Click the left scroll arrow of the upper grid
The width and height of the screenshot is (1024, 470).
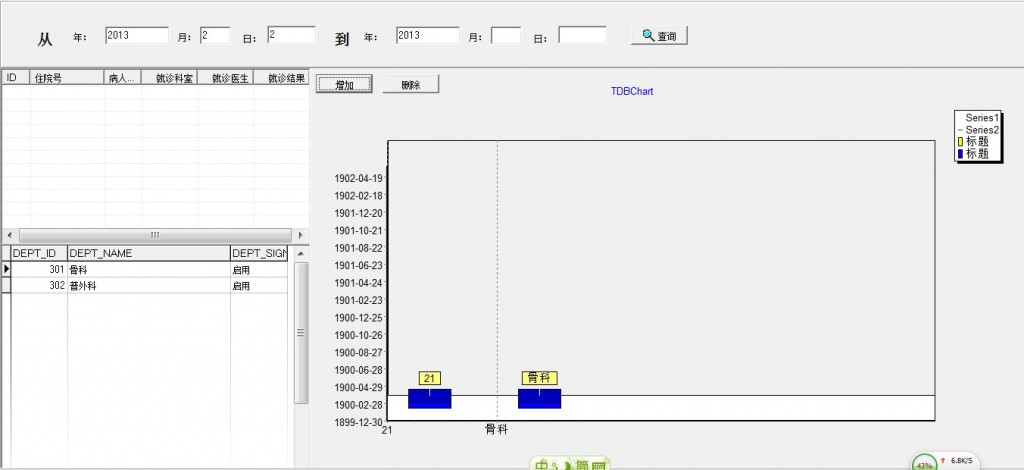coord(9,235)
